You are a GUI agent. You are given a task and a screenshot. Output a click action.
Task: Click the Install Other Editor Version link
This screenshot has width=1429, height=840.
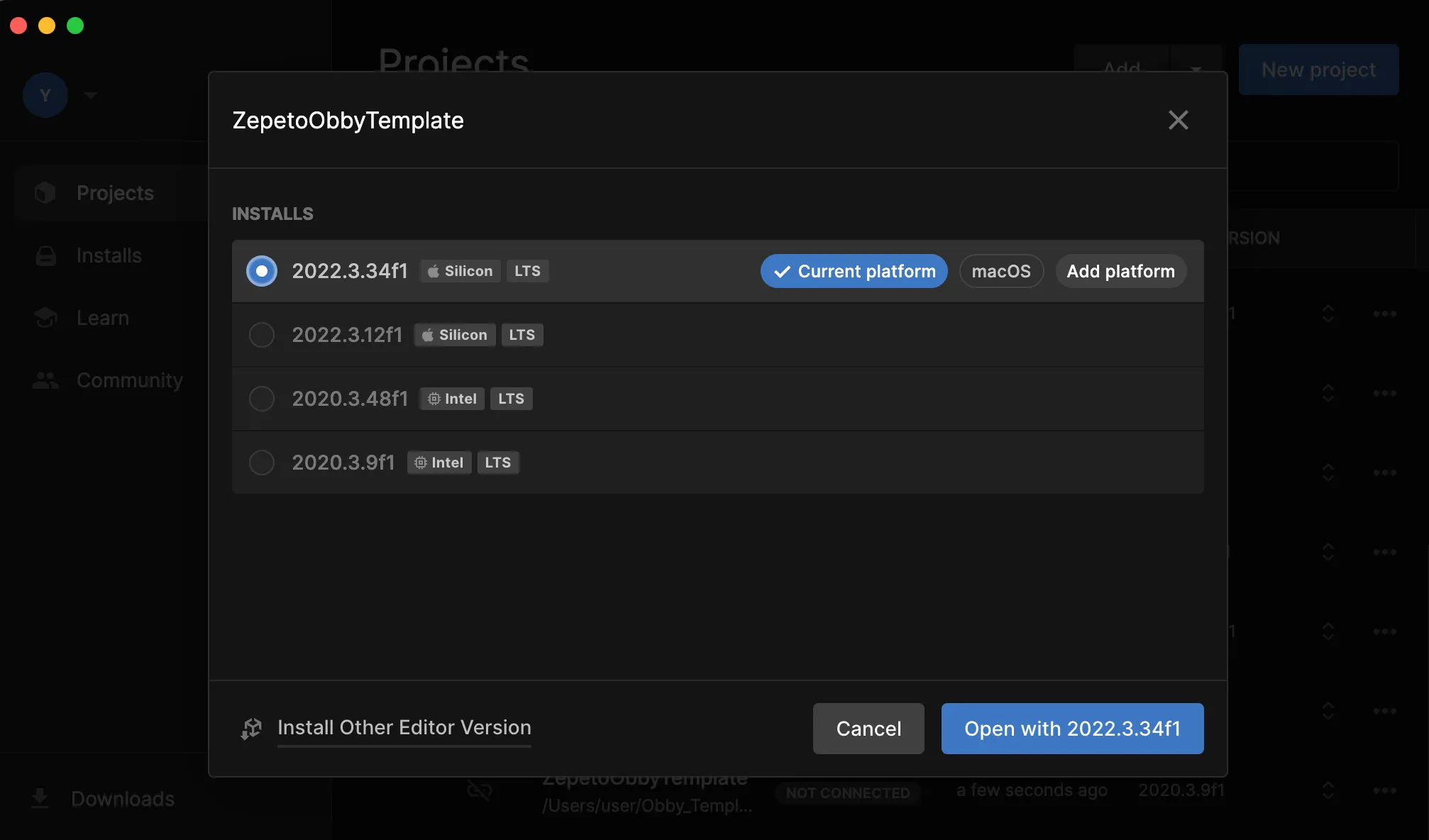coord(404,728)
